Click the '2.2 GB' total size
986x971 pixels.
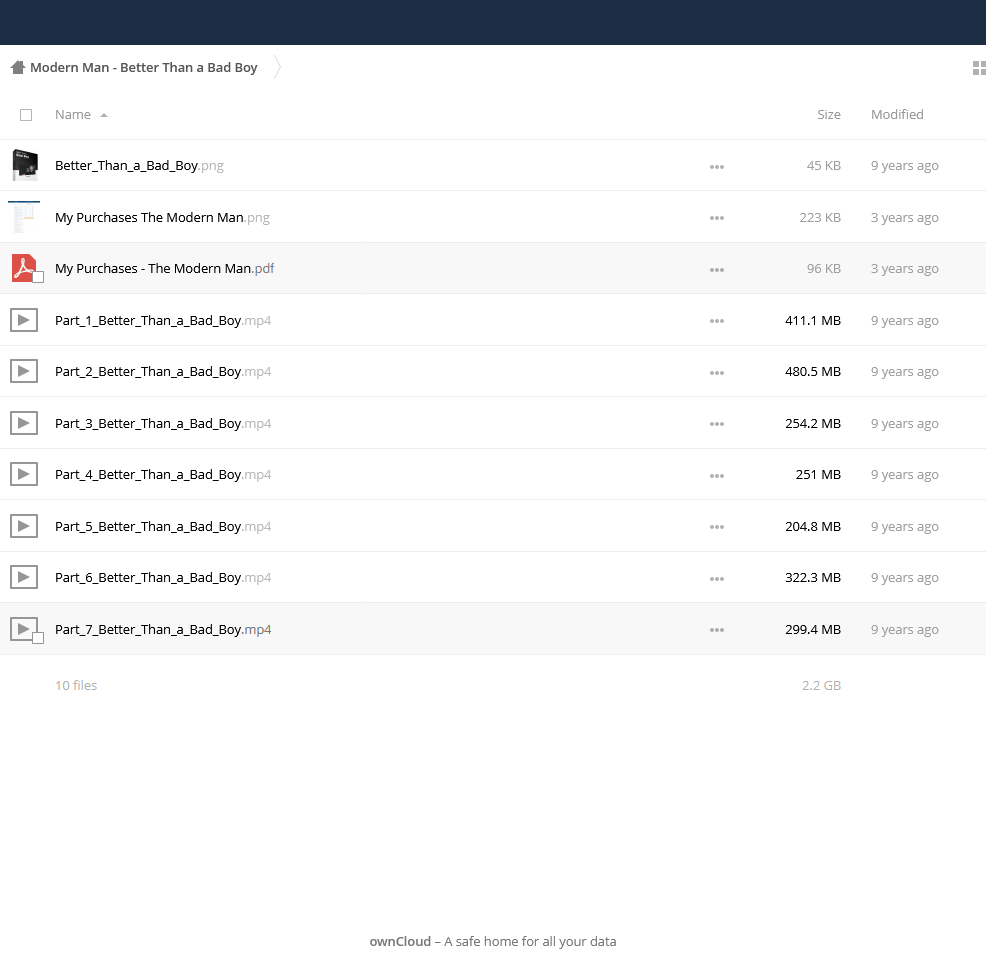821,685
